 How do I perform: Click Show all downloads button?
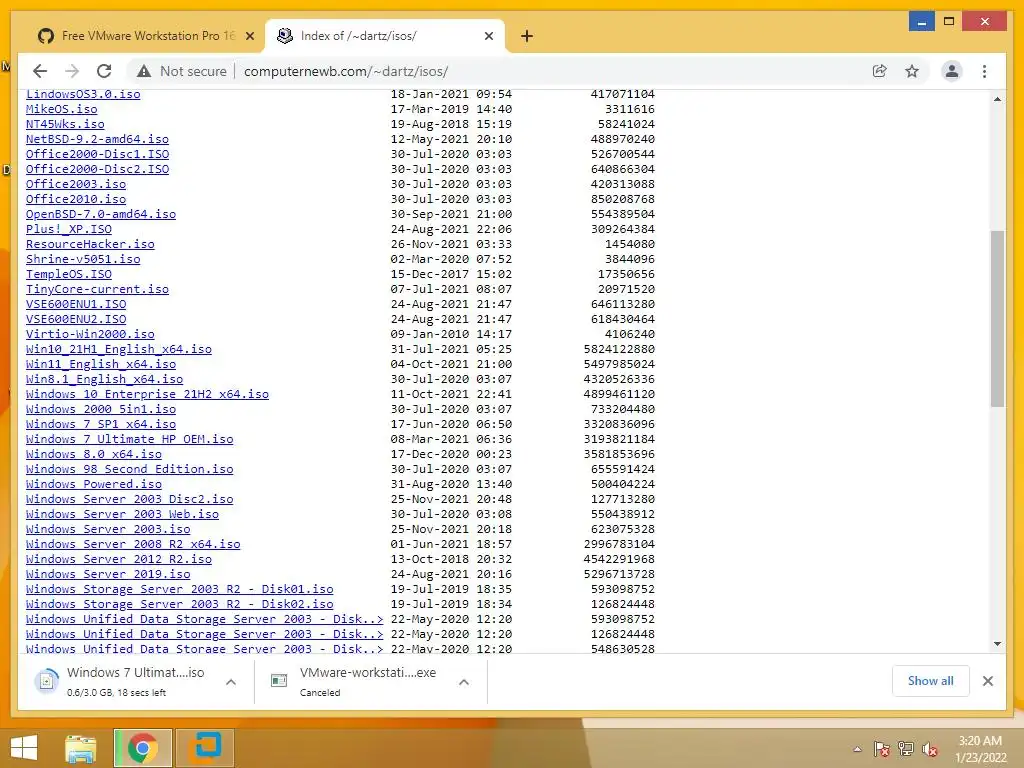click(x=930, y=681)
